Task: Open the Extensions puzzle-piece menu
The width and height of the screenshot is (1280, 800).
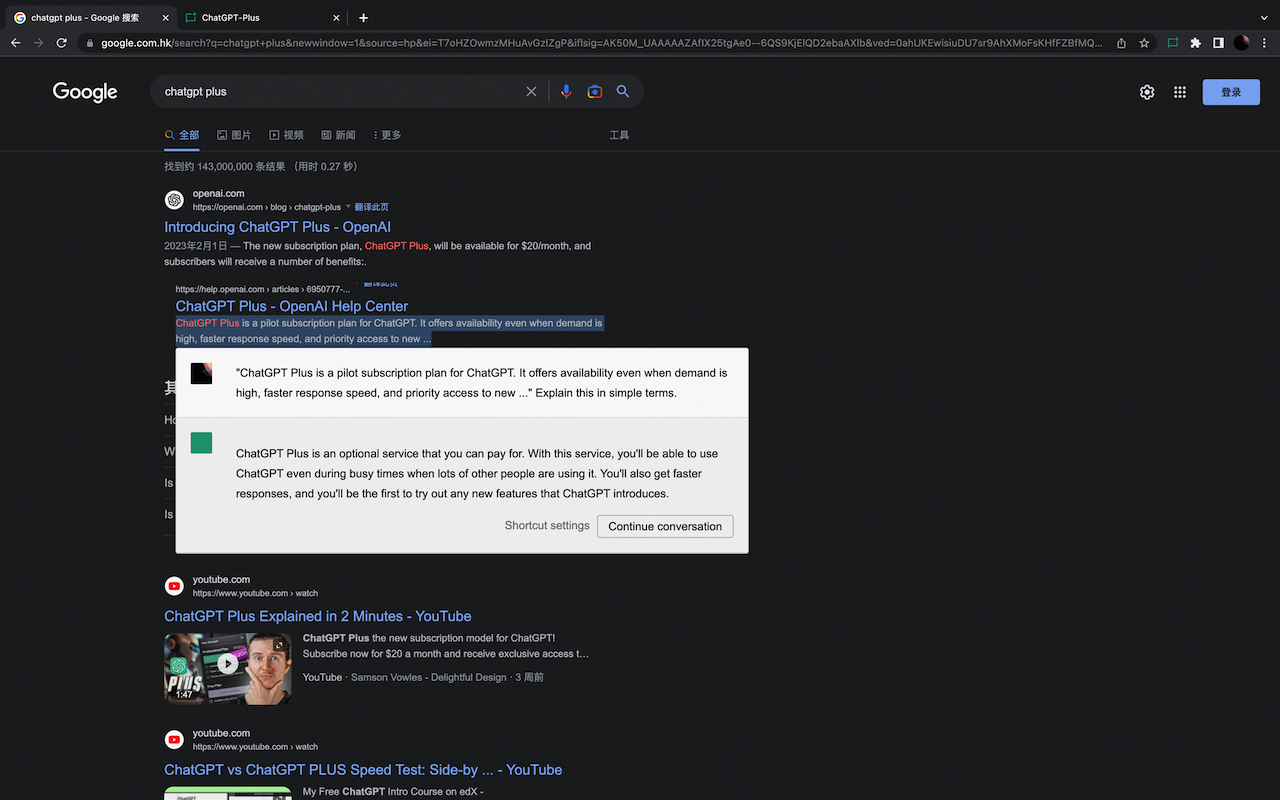Action: click(x=1195, y=43)
